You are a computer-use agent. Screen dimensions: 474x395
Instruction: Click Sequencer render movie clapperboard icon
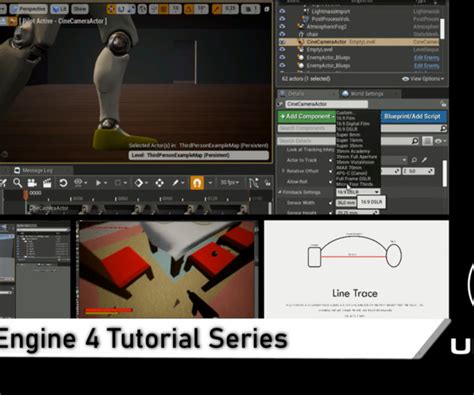tap(47, 183)
